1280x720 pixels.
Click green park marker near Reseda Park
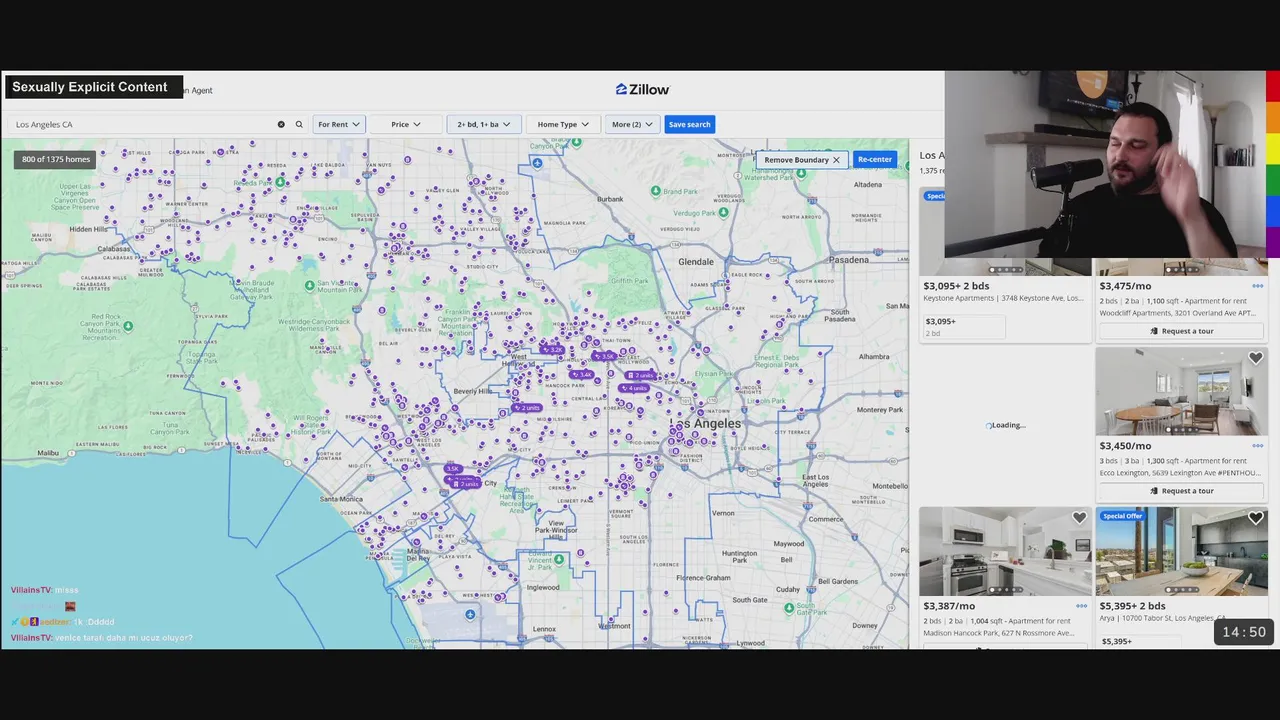point(281,182)
